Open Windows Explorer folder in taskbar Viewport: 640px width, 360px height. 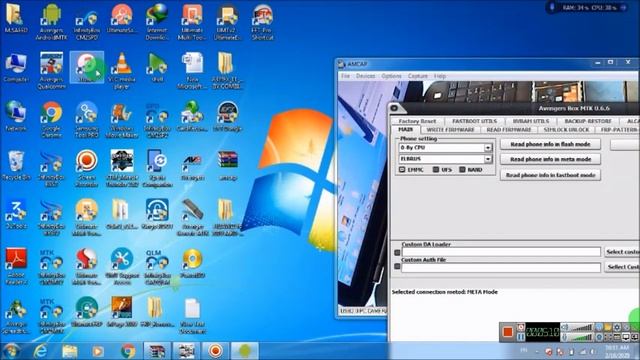tap(69, 351)
